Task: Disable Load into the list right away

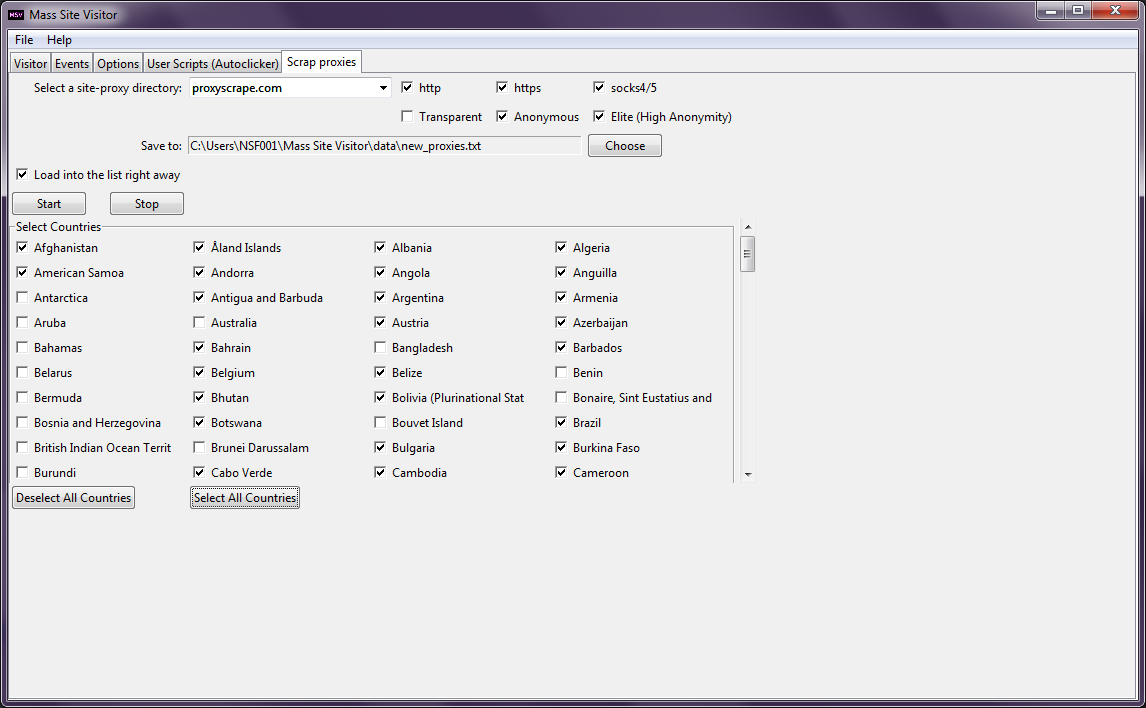Action: pyautogui.click(x=23, y=175)
